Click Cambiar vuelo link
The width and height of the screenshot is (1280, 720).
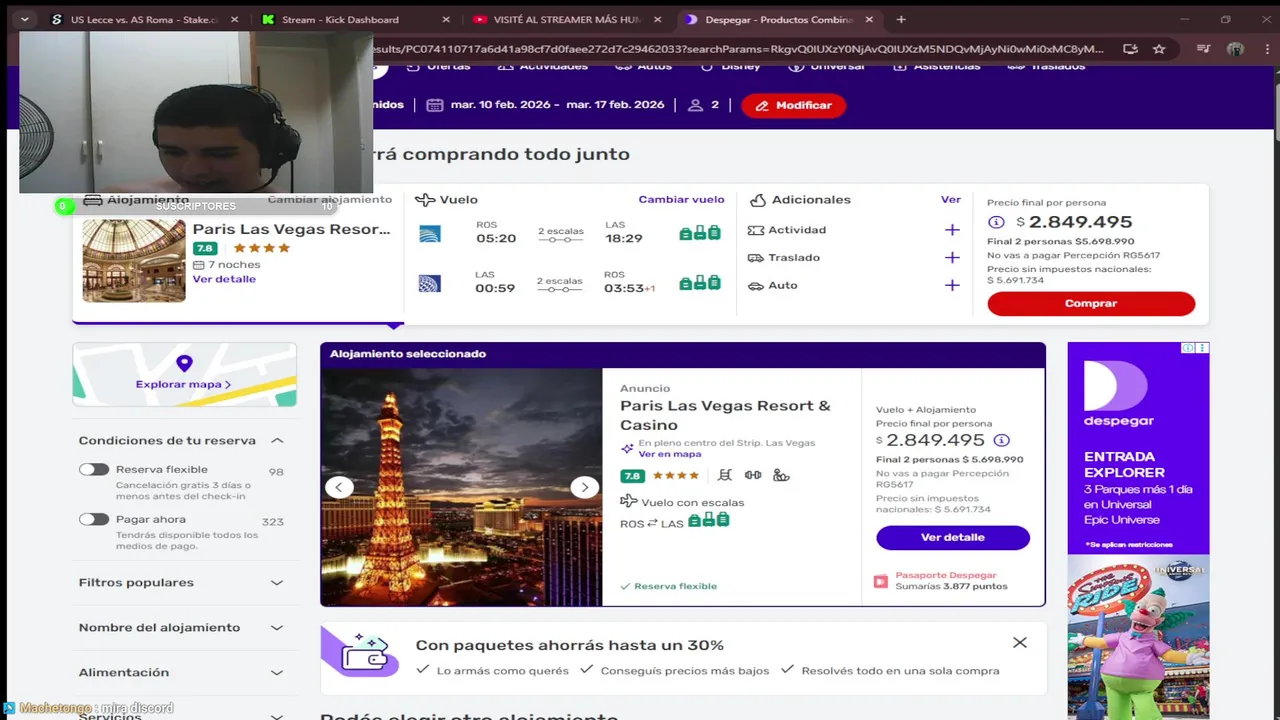coord(681,199)
